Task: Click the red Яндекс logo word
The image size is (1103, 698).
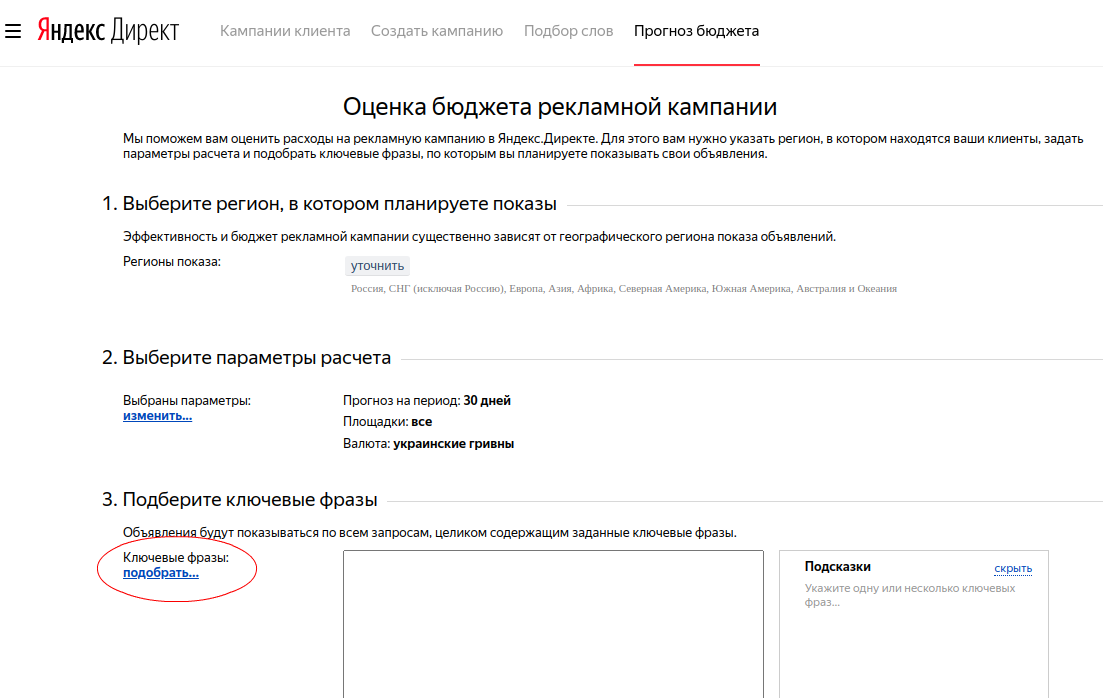Action: point(71,31)
